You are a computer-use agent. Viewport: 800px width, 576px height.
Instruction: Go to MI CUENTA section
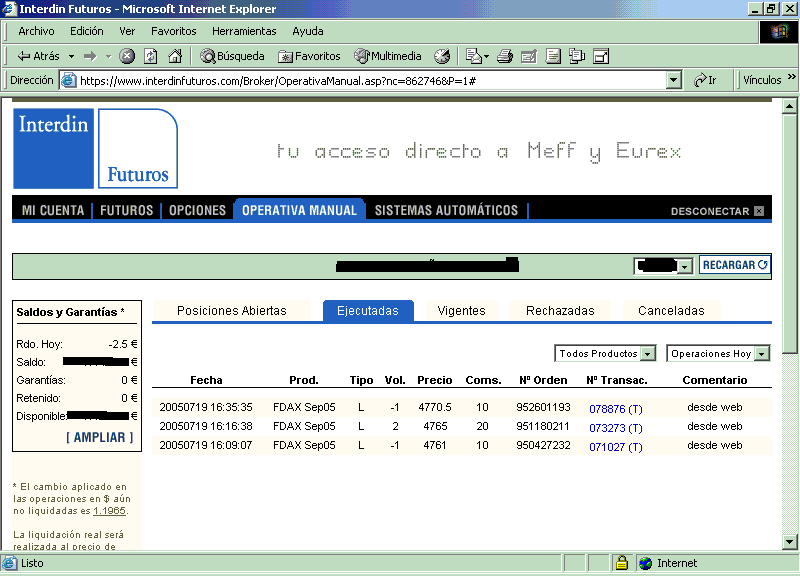pyautogui.click(x=53, y=210)
